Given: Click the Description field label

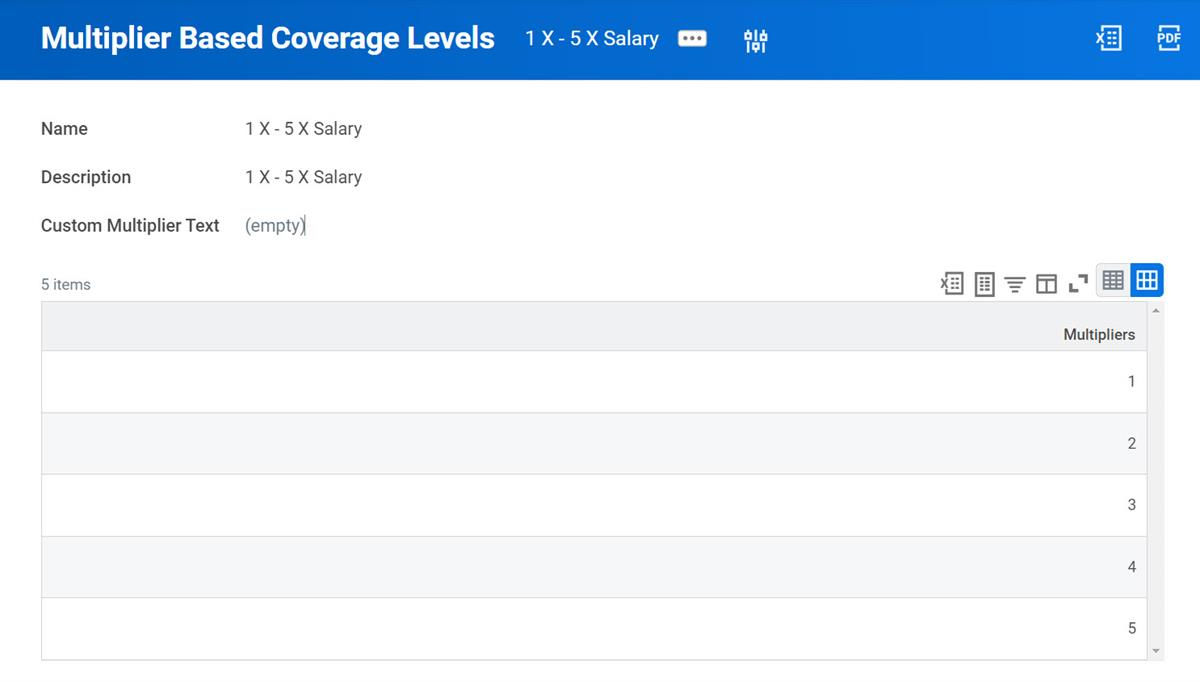Looking at the screenshot, I should (86, 177).
